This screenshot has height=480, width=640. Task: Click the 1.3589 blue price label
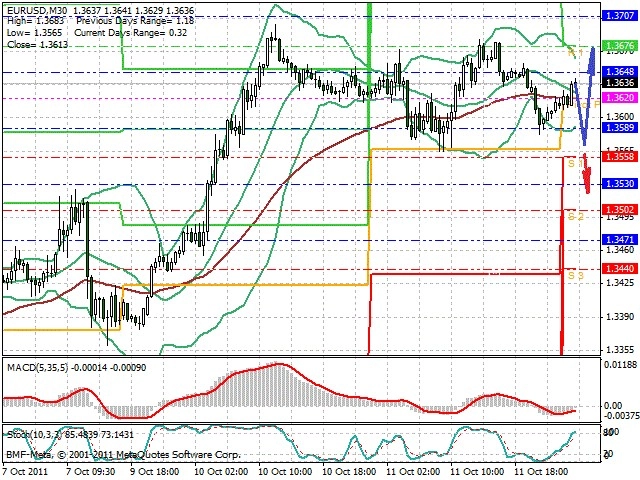pyautogui.click(x=620, y=128)
